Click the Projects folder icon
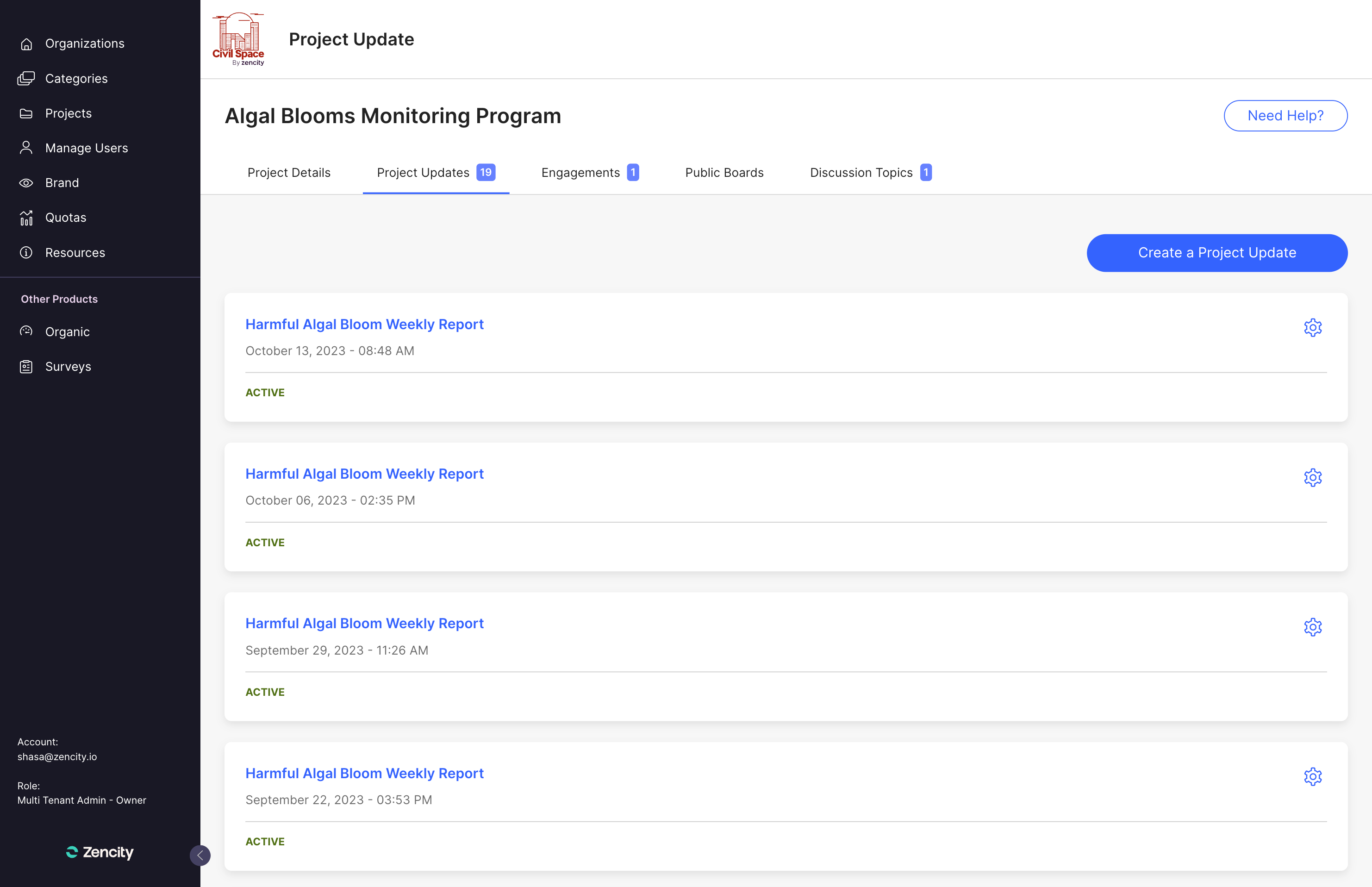Viewport: 1372px width, 887px height. pyautogui.click(x=26, y=113)
